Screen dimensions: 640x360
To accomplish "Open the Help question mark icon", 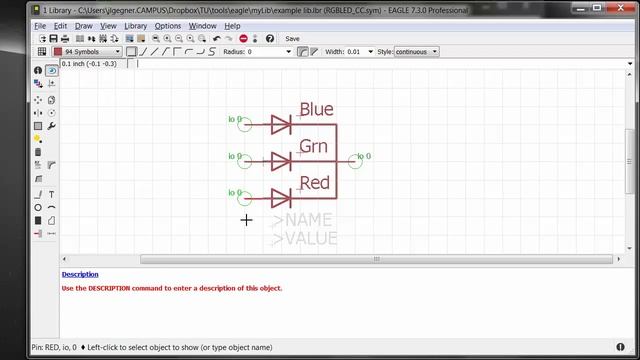I will (270, 39).
